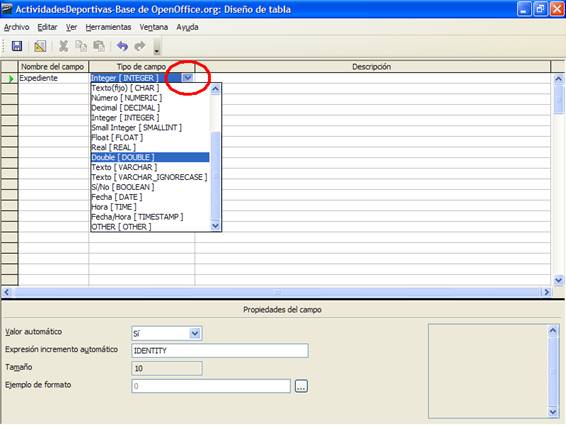This screenshot has height=425, width=566.
Task: Open the Archivo menu
Action: [17, 27]
